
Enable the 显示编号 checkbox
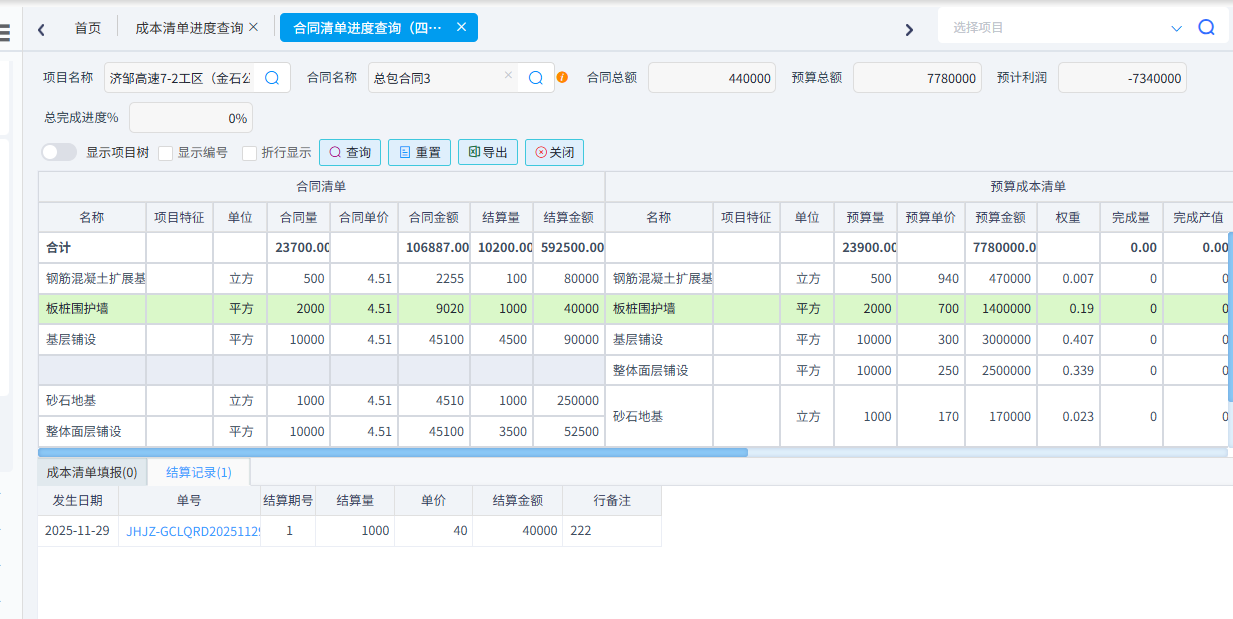[166, 153]
